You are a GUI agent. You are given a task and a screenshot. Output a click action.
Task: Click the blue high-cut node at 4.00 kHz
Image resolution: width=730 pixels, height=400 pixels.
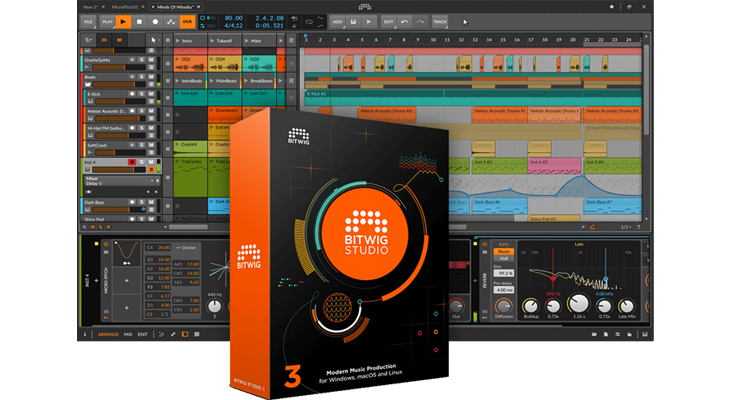point(606,280)
